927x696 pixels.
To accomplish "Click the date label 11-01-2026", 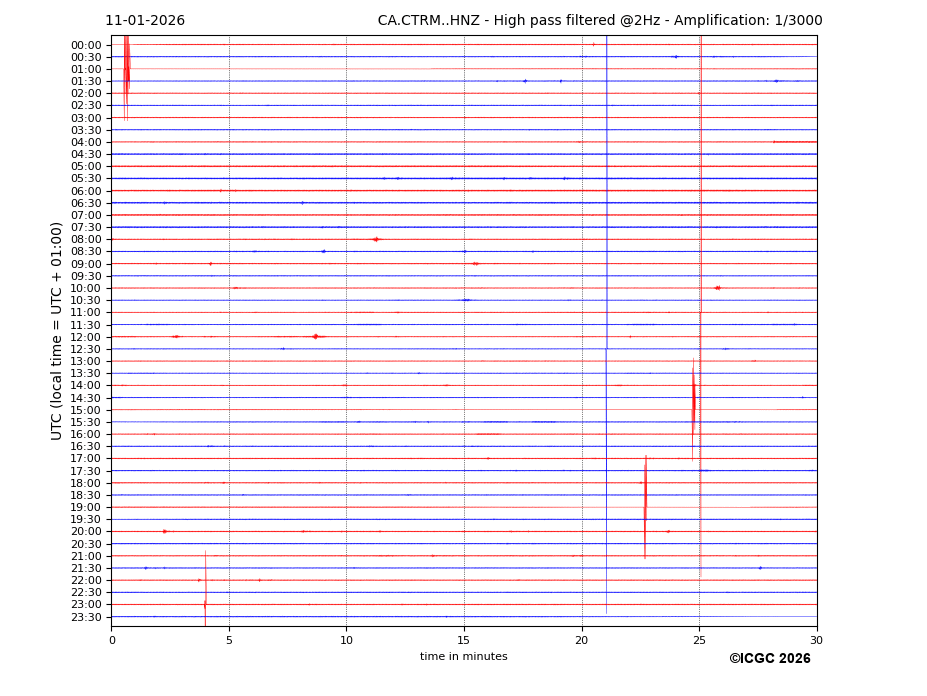I will pyautogui.click(x=145, y=21).
